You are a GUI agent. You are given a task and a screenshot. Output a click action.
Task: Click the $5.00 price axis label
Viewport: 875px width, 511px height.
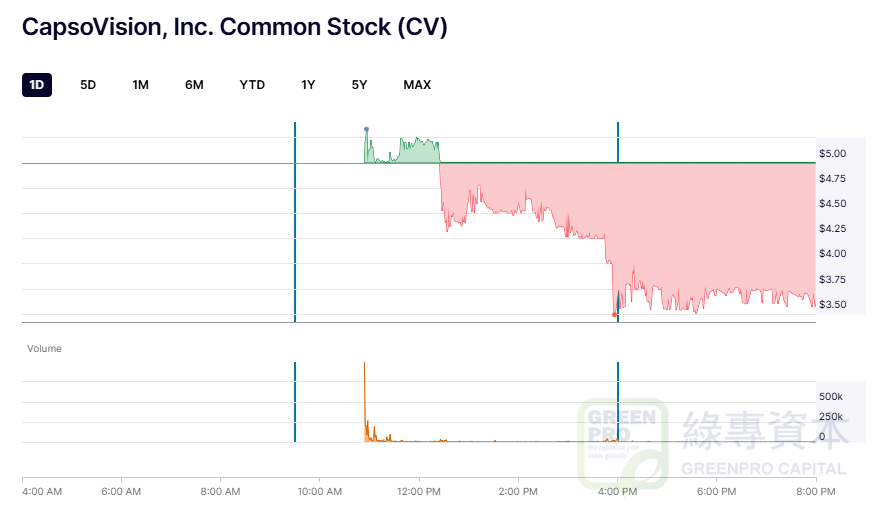(x=833, y=154)
